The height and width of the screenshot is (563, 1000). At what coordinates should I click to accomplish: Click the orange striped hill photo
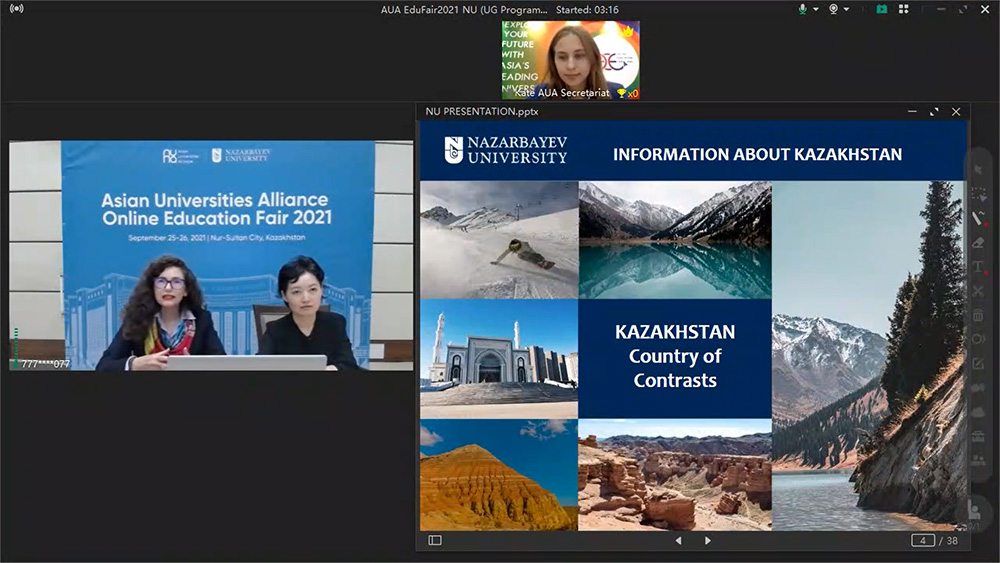click(x=499, y=475)
